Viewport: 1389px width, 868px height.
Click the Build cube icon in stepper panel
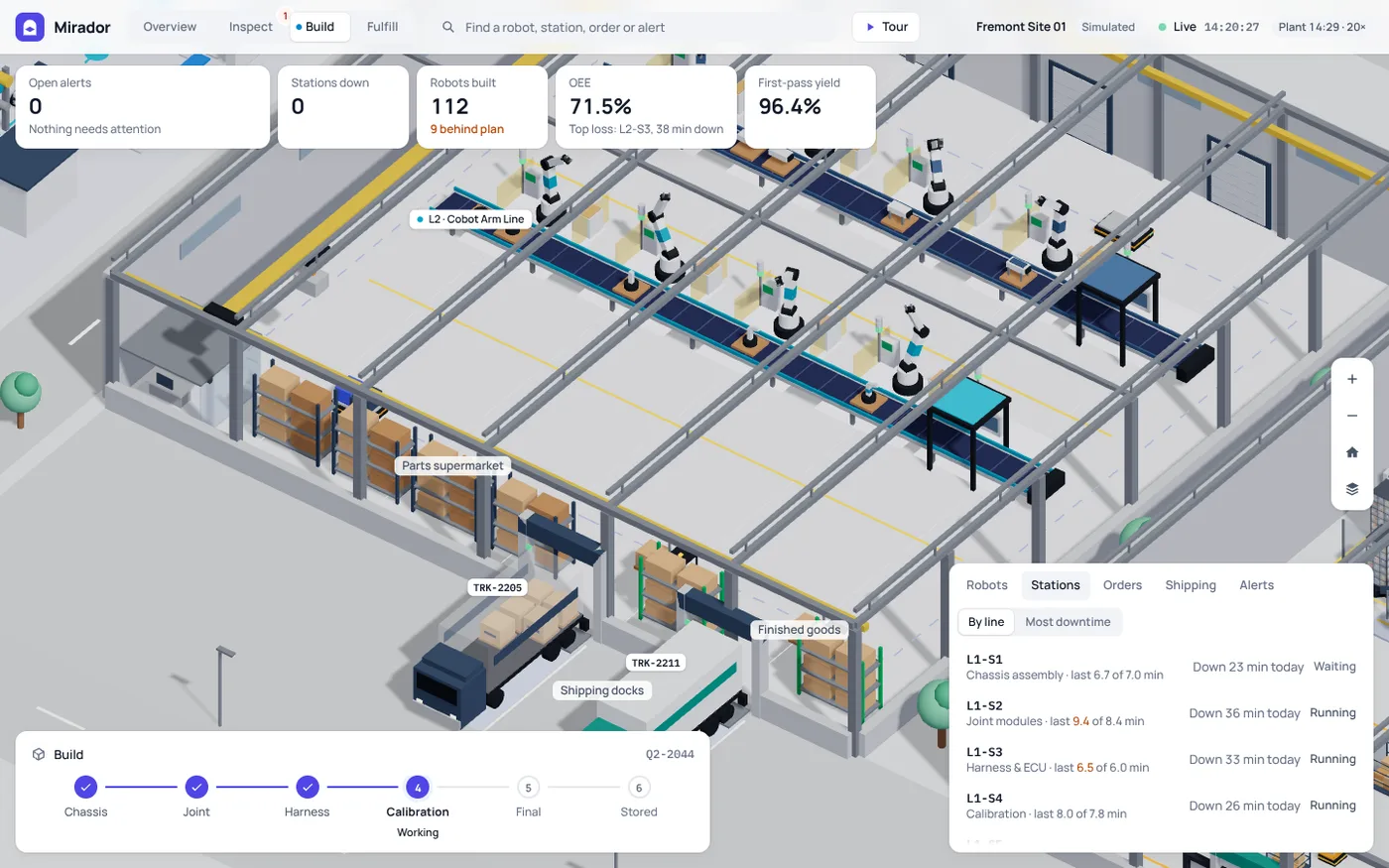point(39,754)
